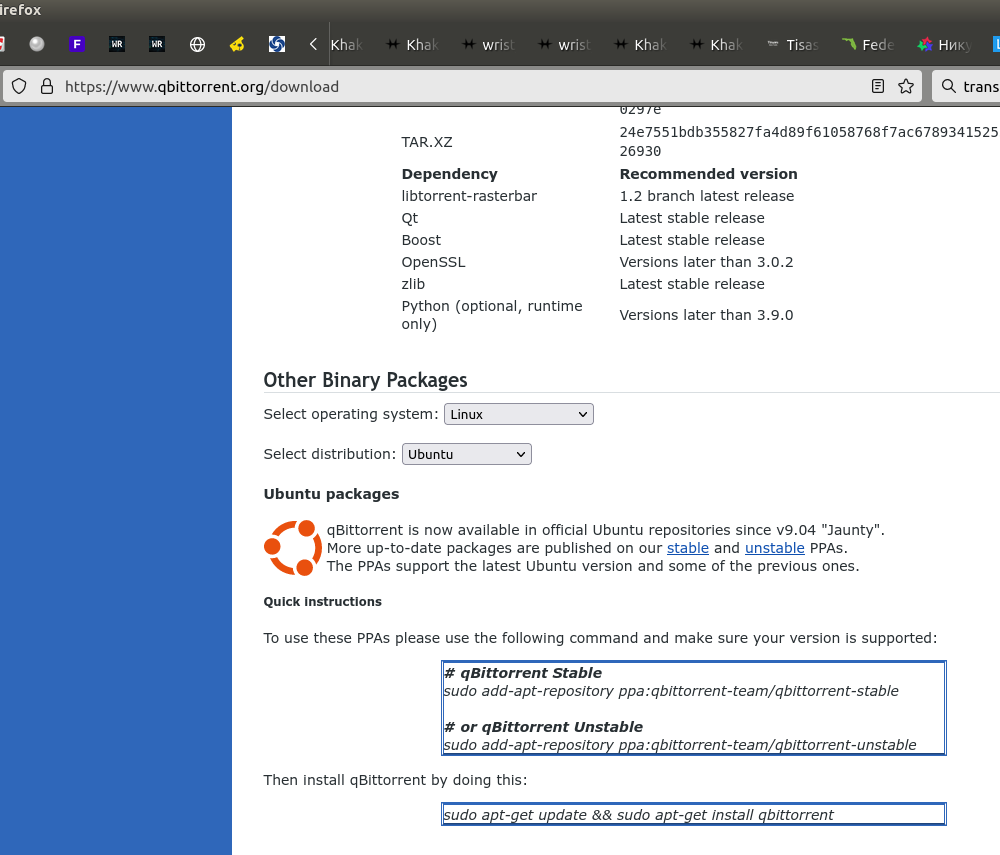Viewport: 1000px width, 855px height.
Task: Expand the distribution dropdown showing Ubuntu
Action: [466, 454]
